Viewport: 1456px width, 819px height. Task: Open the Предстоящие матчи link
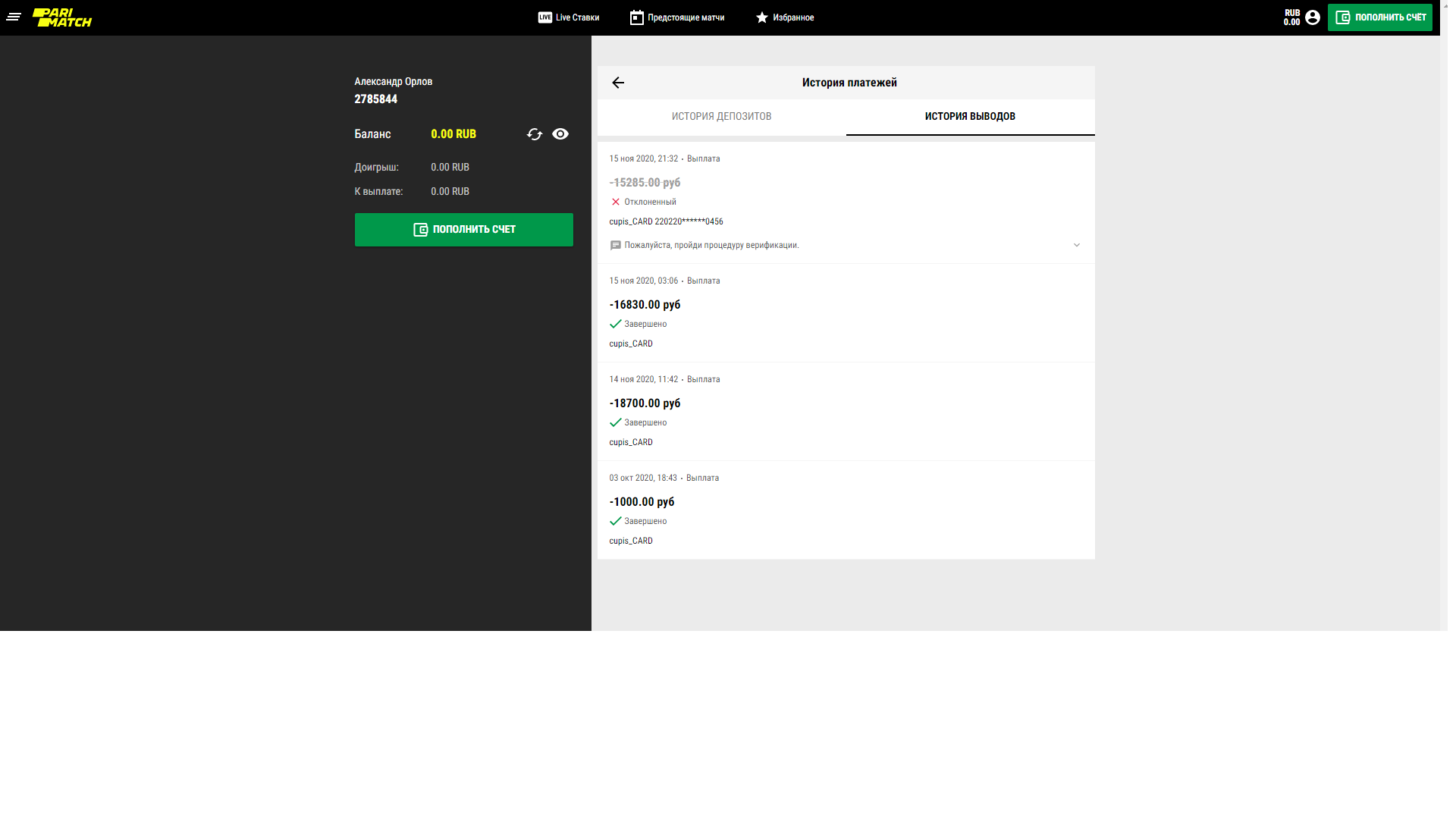(686, 17)
